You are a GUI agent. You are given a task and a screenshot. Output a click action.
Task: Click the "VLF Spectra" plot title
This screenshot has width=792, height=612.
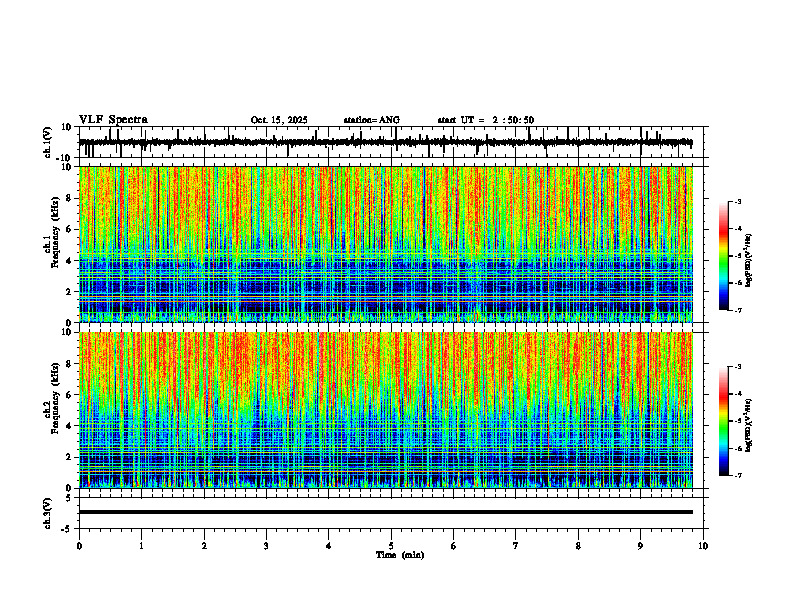tap(113, 120)
